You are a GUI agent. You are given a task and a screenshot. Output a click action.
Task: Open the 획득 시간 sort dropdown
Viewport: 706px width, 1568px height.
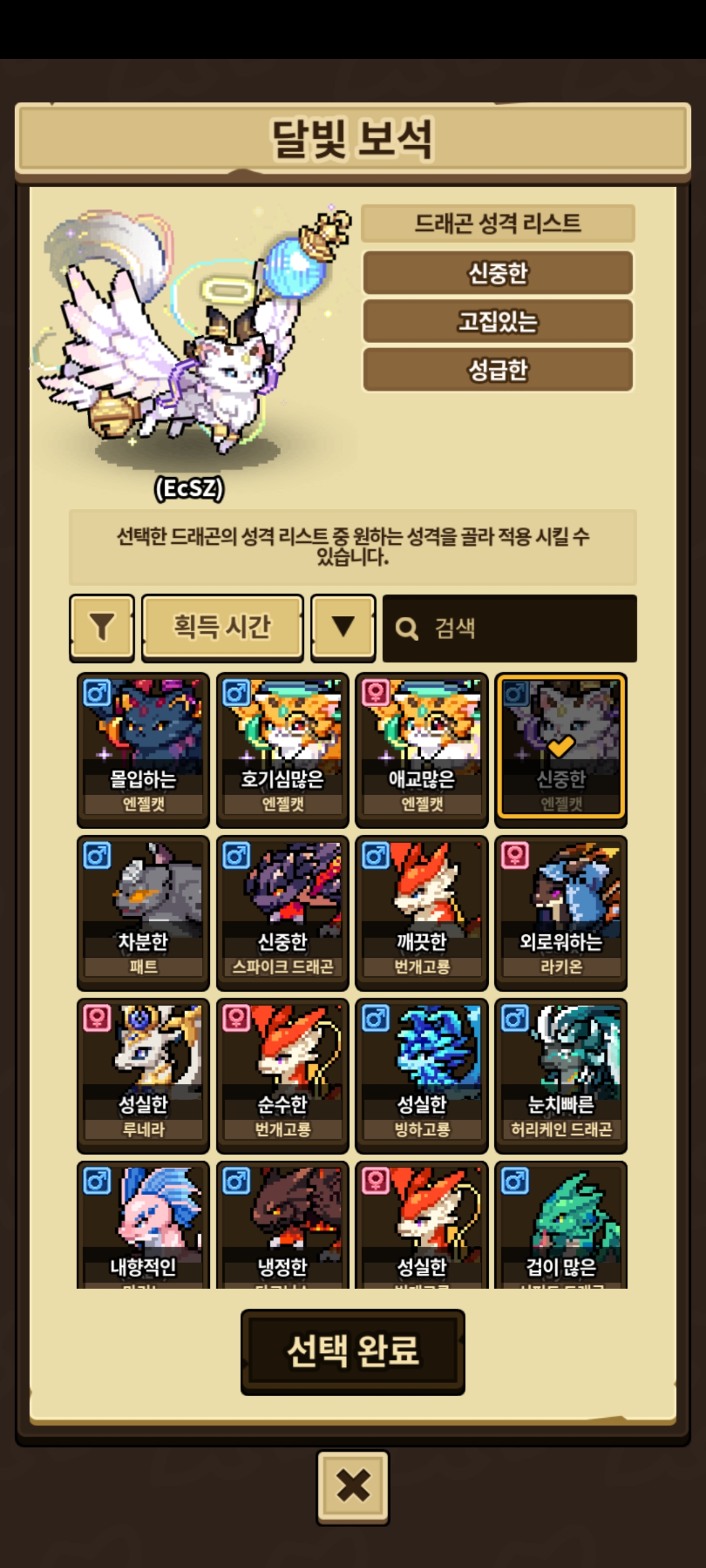[222, 627]
